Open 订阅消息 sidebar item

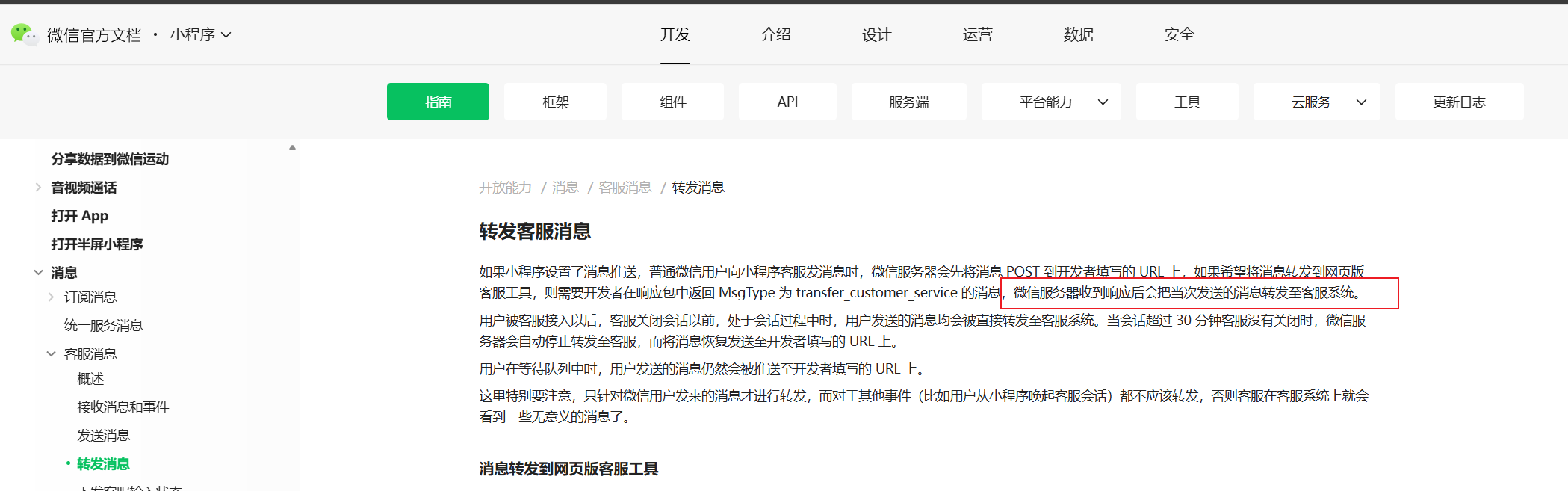coord(90,297)
